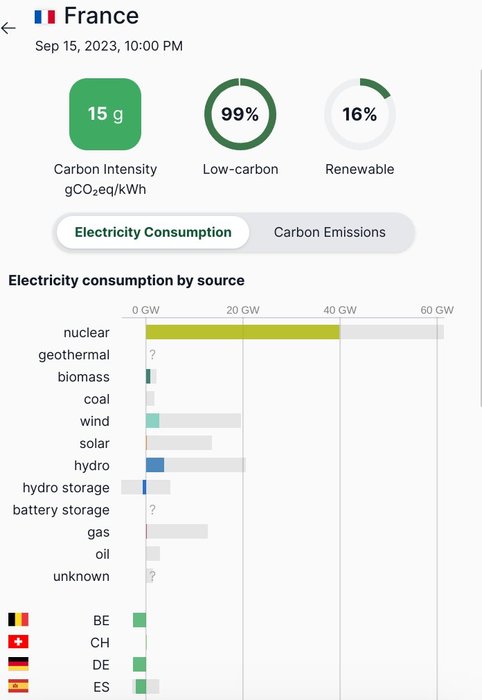This screenshot has height=700, width=482.
Task: Click the green DE exchange bar
Action: point(139,664)
